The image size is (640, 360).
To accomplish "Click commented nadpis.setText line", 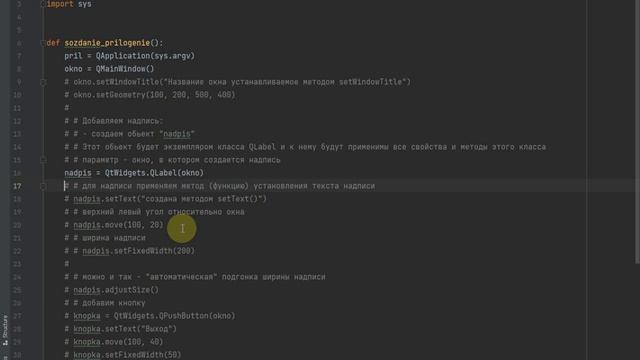I will (165, 199).
